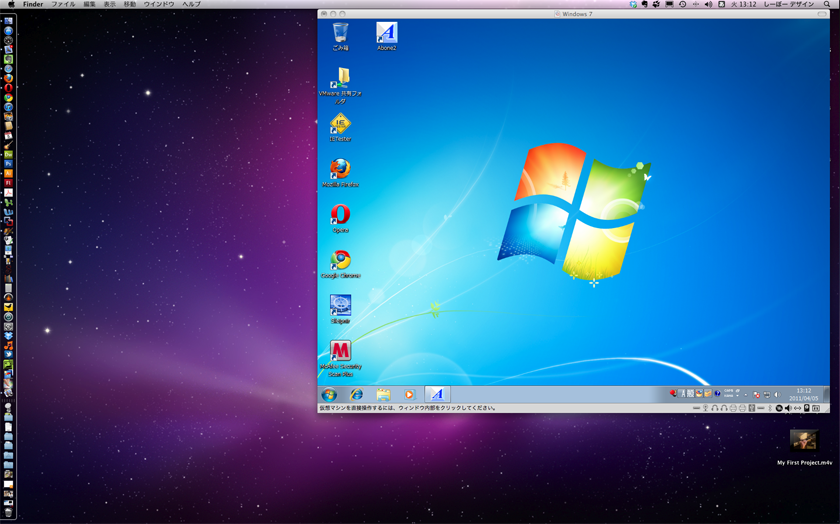Click the VMware CD/DVD drive status icon

click(779, 408)
